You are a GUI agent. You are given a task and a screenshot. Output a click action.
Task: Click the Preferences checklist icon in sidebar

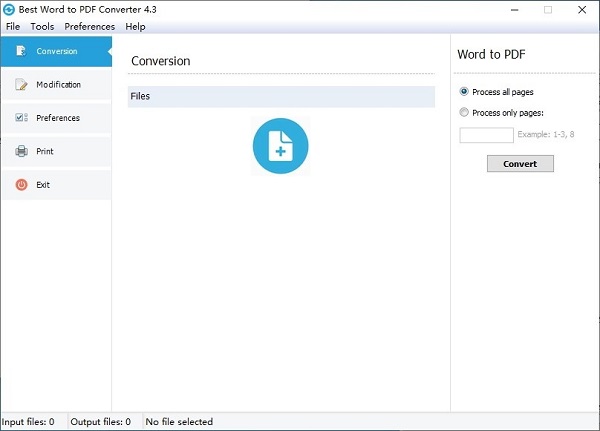[x=21, y=118]
